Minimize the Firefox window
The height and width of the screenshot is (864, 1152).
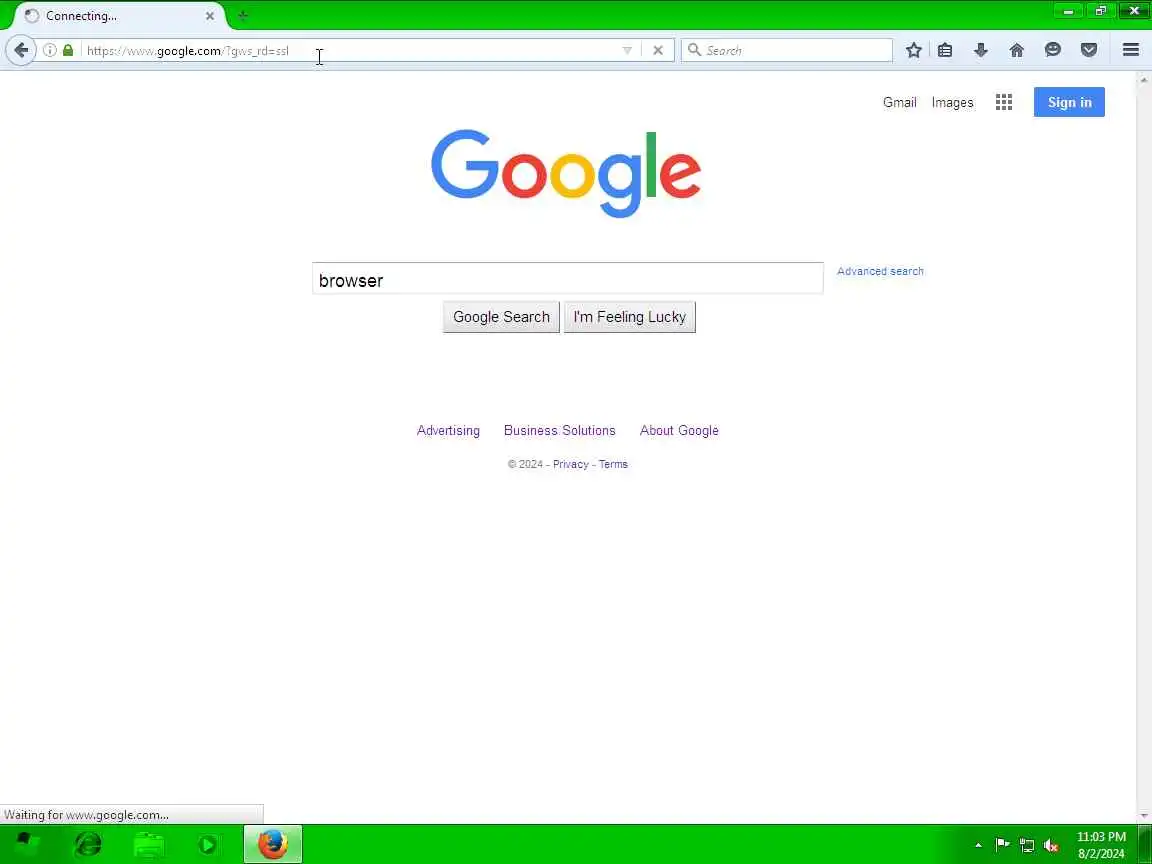(1068, 10)
